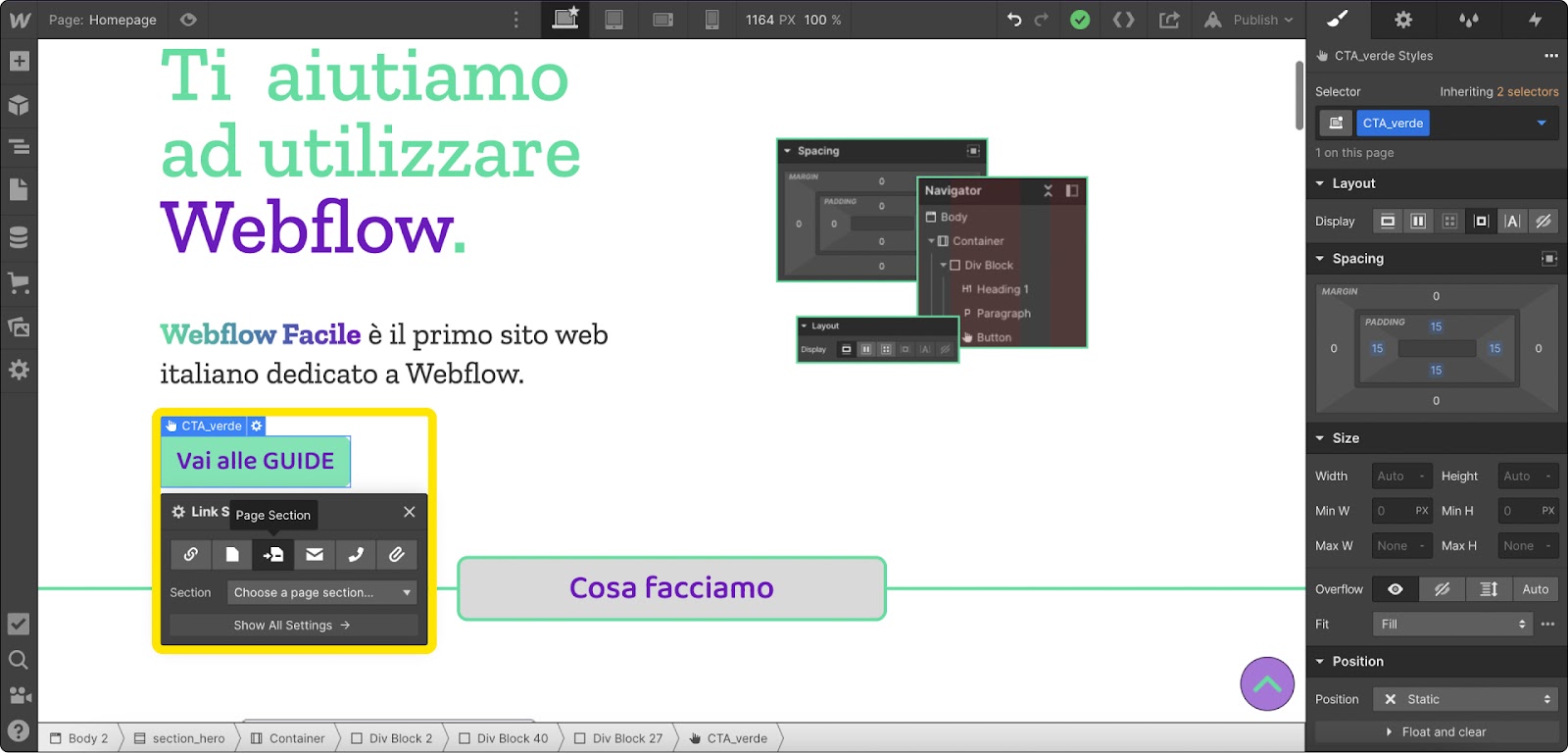Set overflow to Auto
The width and height of the screenshot is (1568, 753).
1536,589
